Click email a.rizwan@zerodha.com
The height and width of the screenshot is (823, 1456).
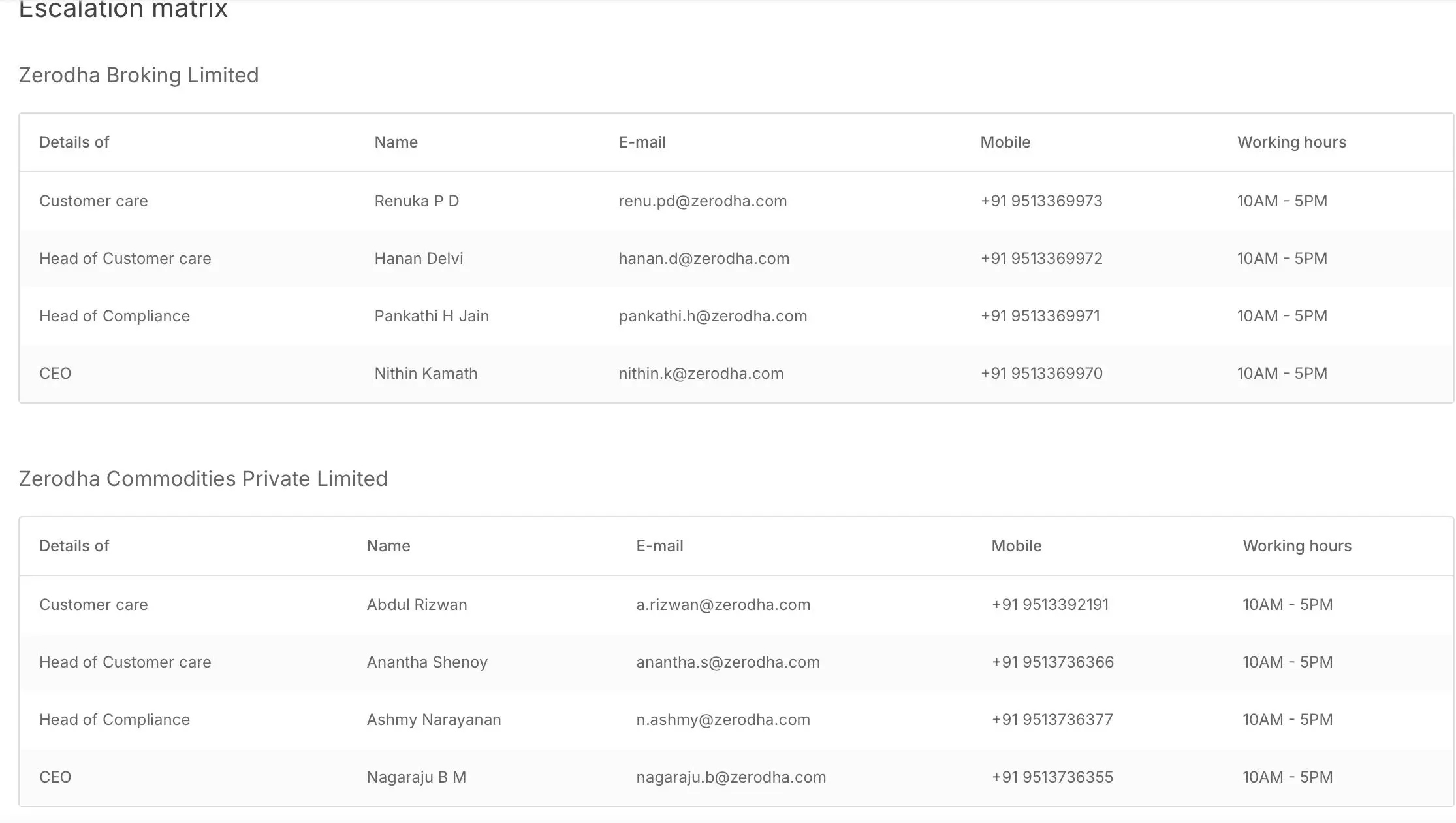pos(723,605)
